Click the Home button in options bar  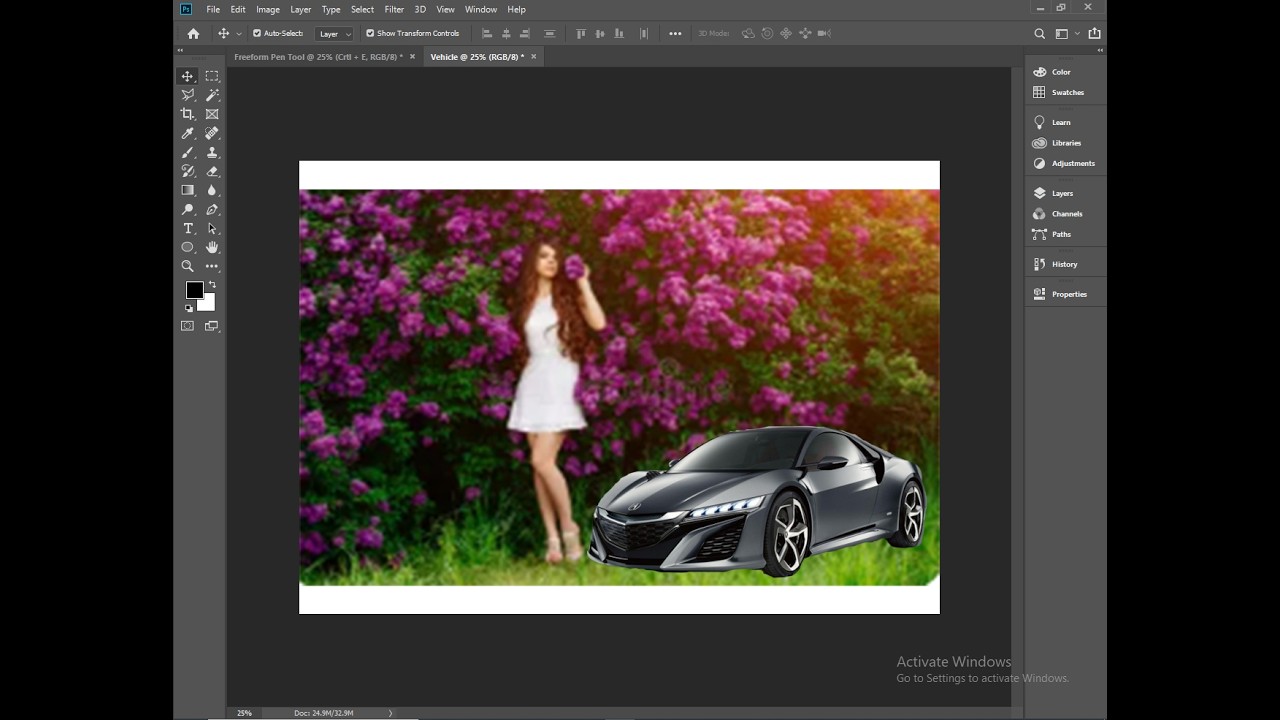[193, 33]
